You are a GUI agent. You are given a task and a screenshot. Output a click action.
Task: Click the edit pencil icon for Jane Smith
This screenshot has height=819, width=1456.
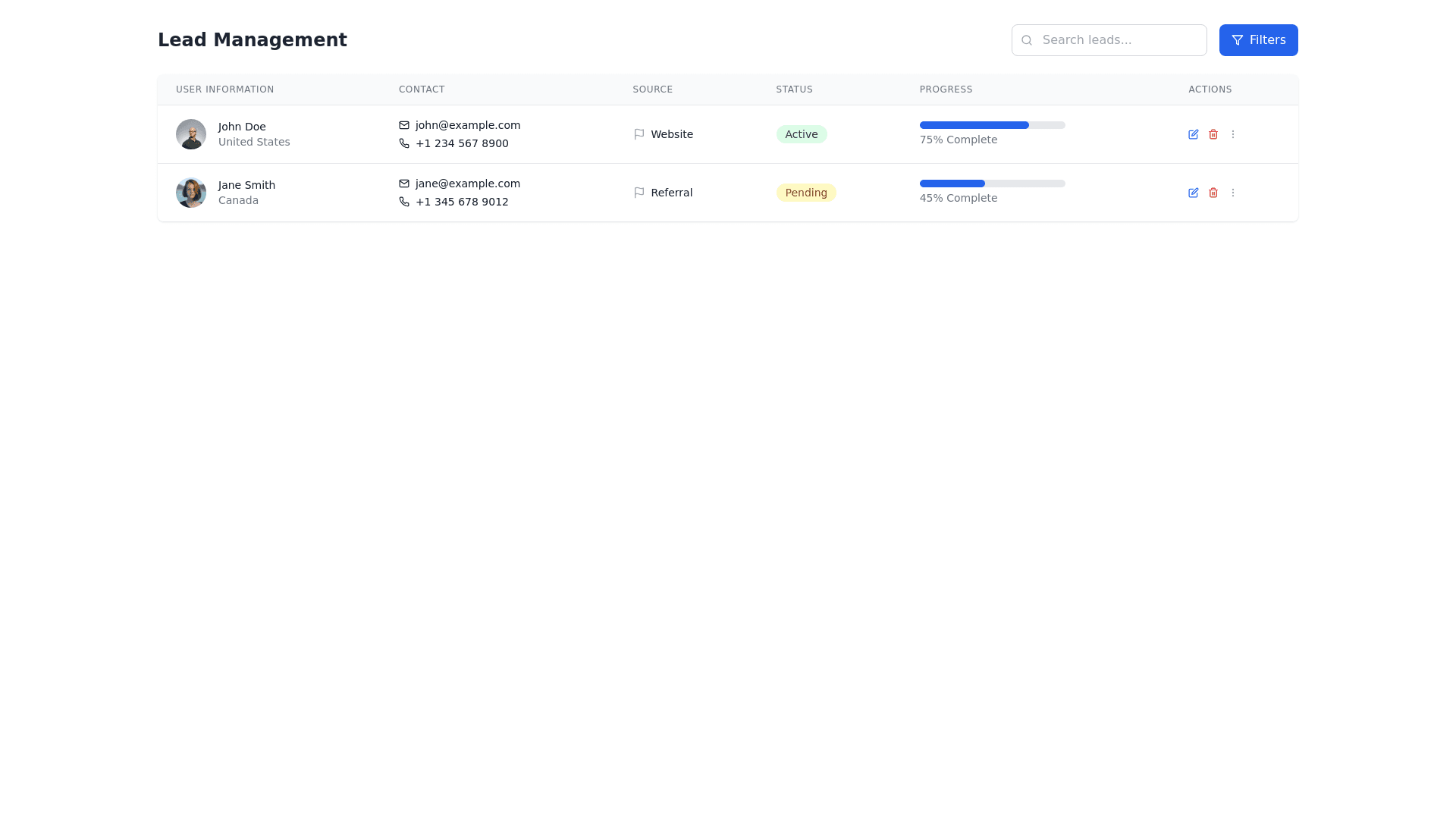pos(1193,193)
